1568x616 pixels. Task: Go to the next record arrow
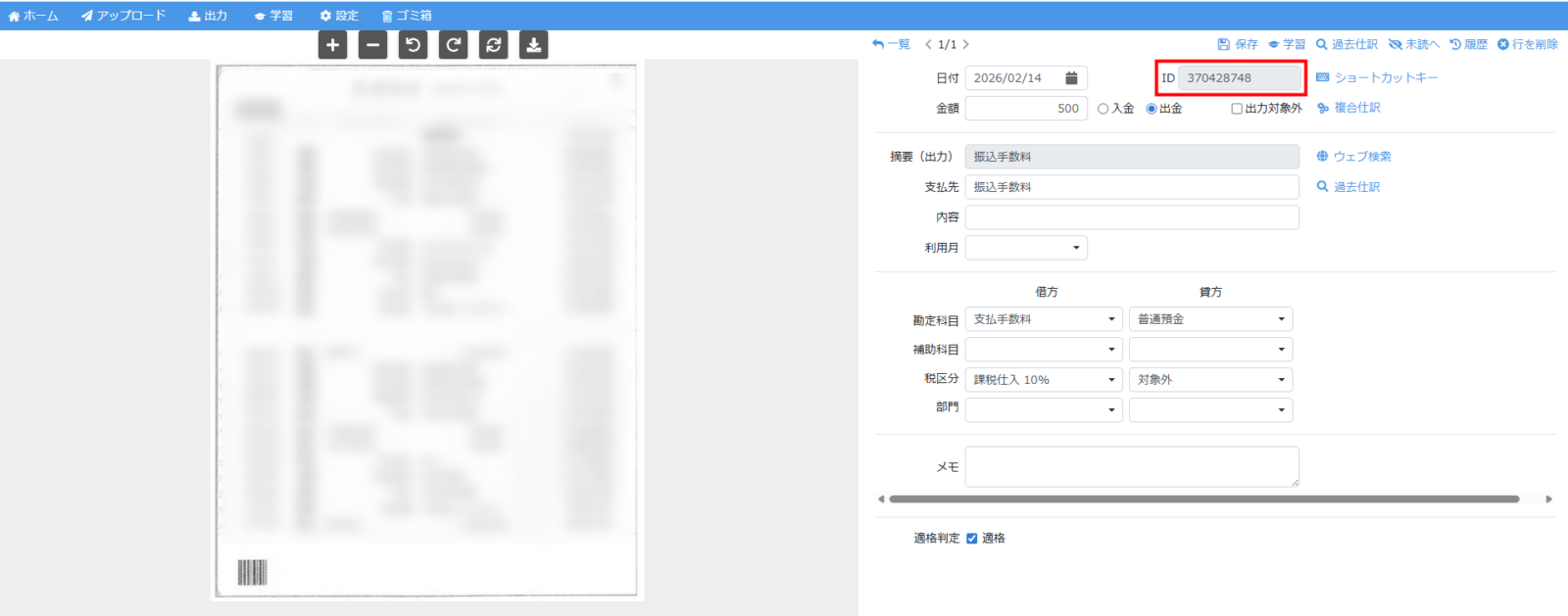click(x=965, y=44)
